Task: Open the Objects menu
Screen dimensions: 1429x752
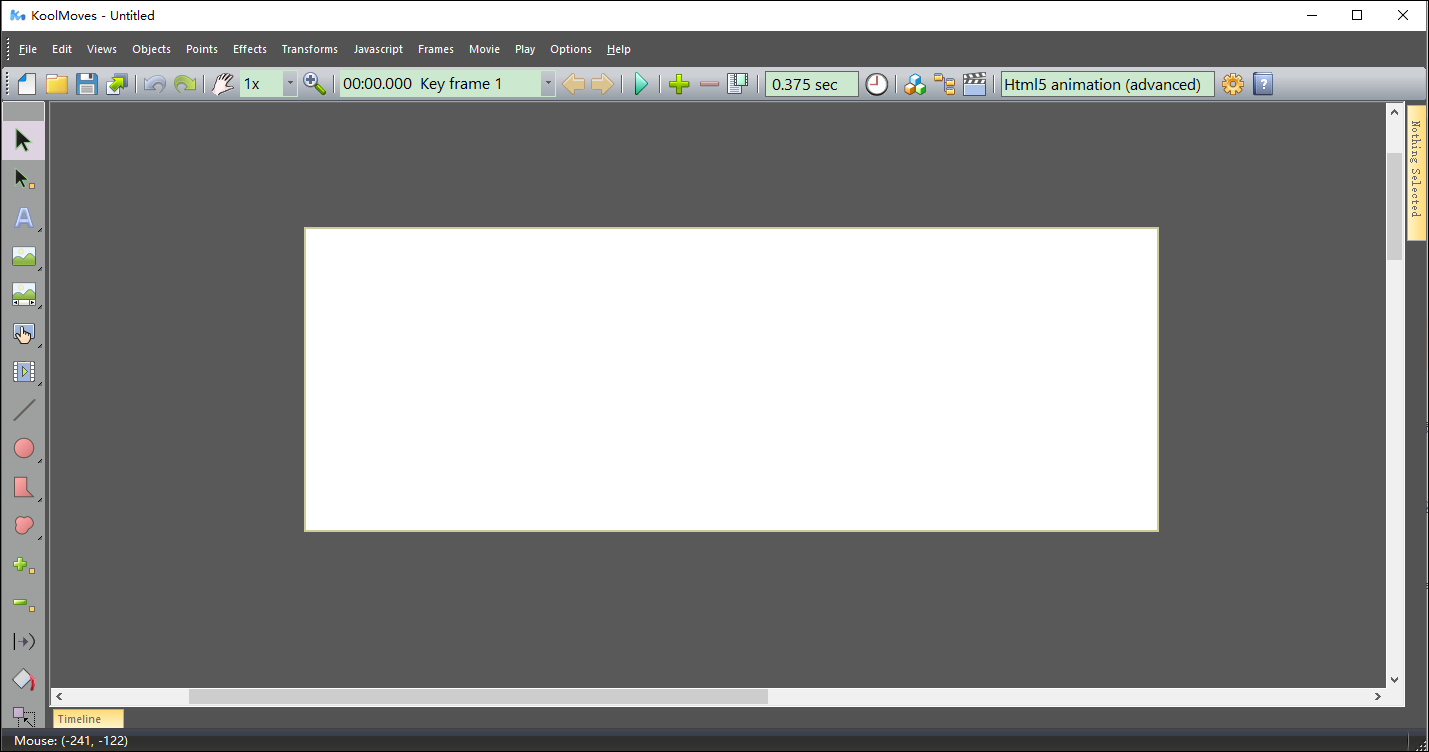Action: click(x=151, y=49)
